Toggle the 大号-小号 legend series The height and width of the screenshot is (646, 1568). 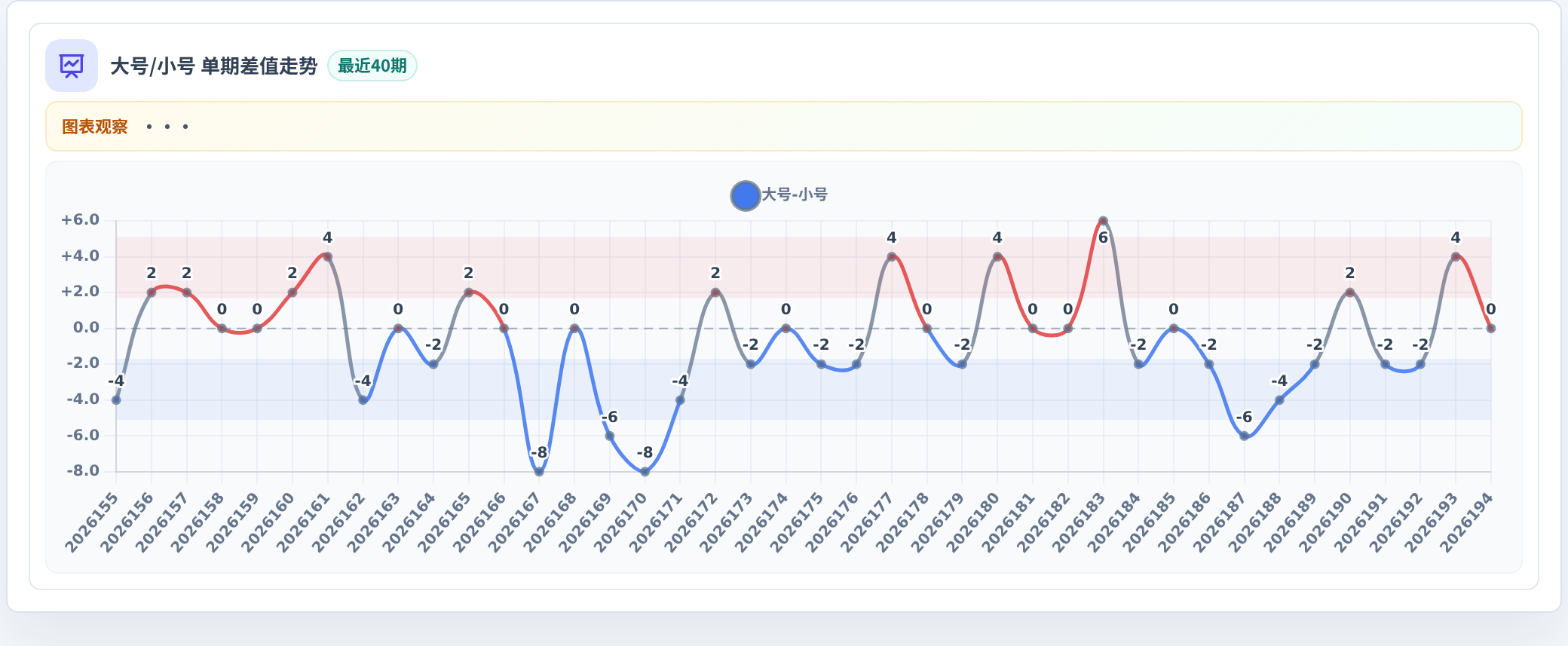779,195
